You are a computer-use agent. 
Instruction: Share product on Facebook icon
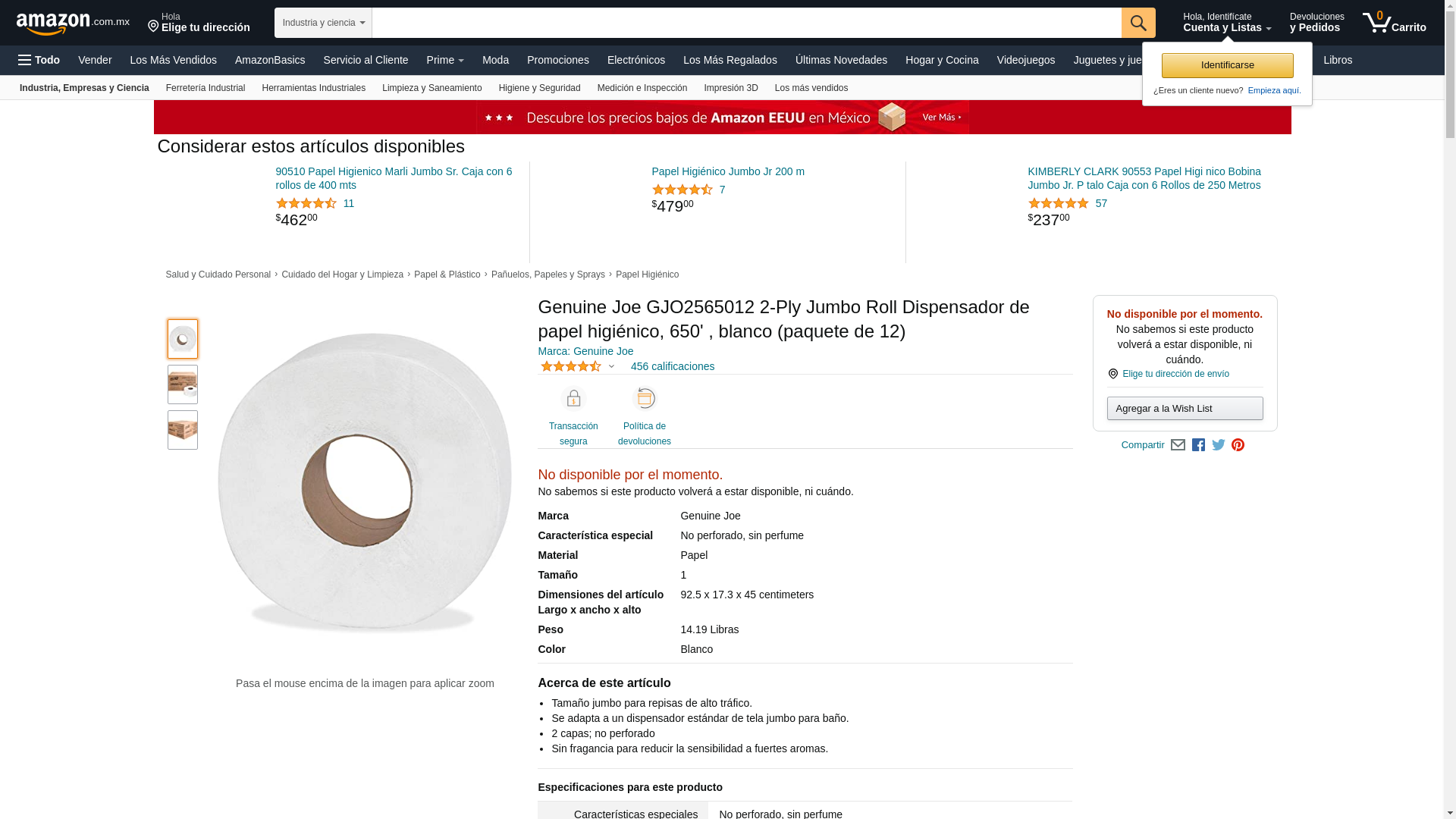[x=1198, y=445]
